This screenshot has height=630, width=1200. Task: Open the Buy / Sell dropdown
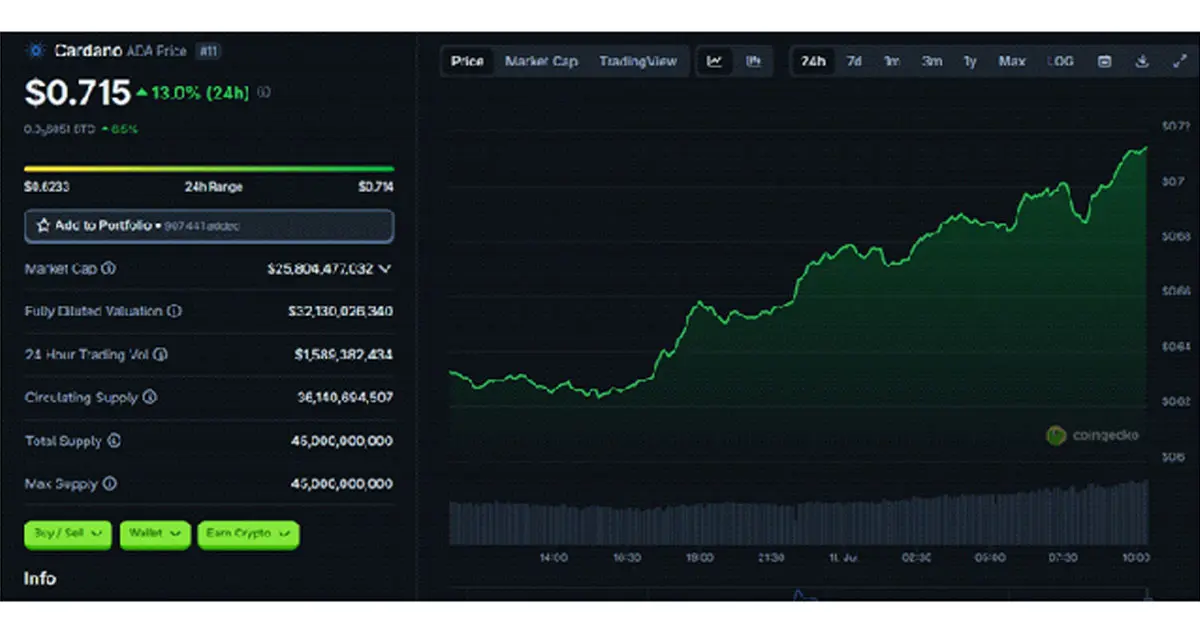click(70, 534)
